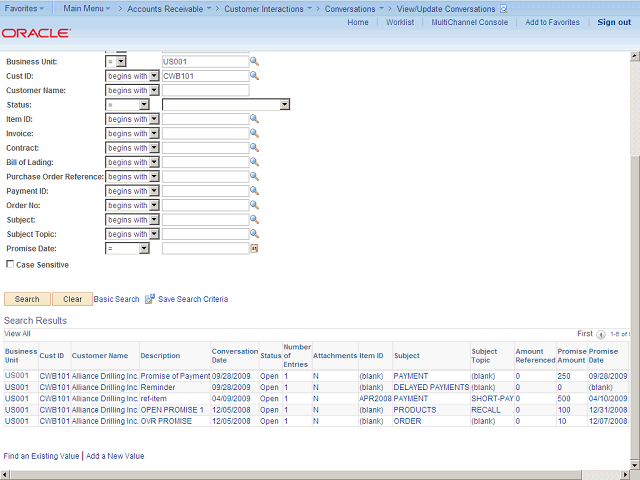The image size is (640, 480).
Task: Click the Save Search Criteria icon
Action: tap(150, 299)
